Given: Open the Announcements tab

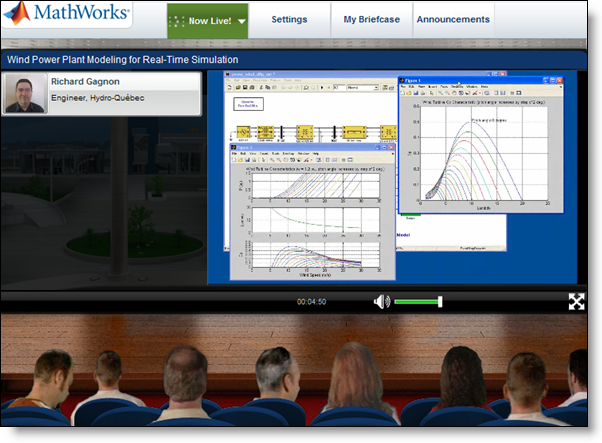Looking at the screenshot, I should tap(453, 19).
